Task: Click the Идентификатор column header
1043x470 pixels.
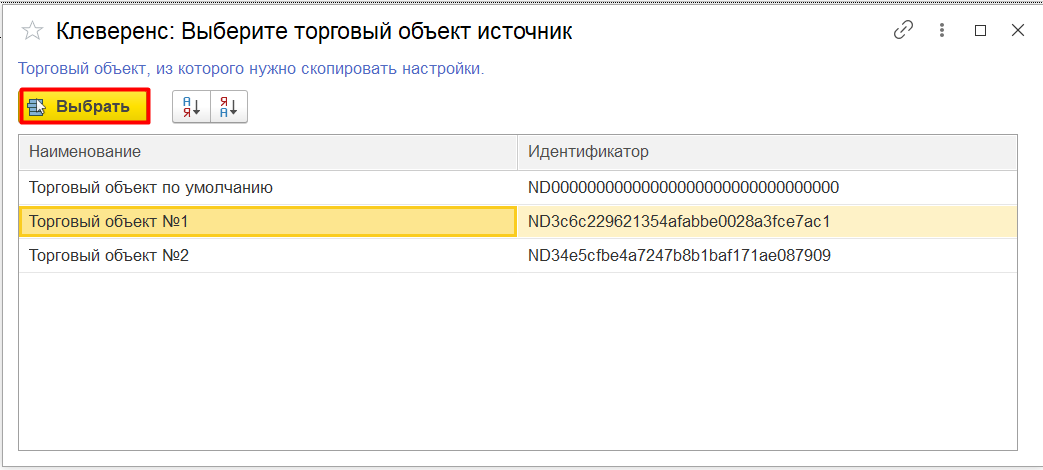Action: 768,152
